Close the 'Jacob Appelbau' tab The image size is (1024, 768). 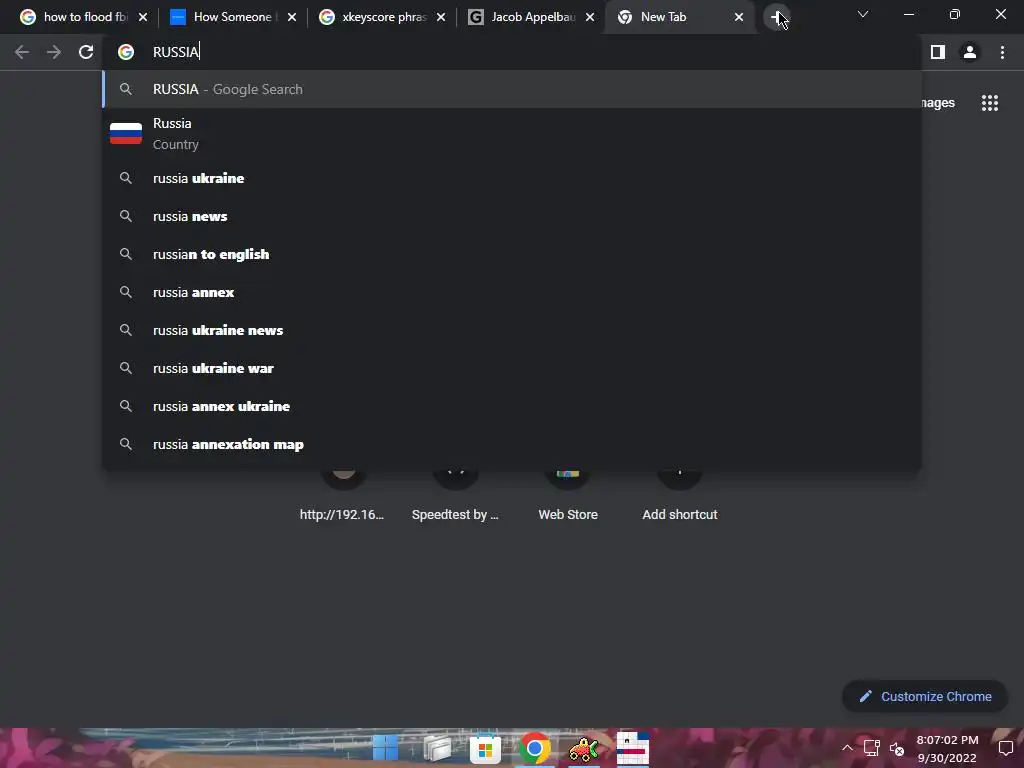[x=590, y=17]
